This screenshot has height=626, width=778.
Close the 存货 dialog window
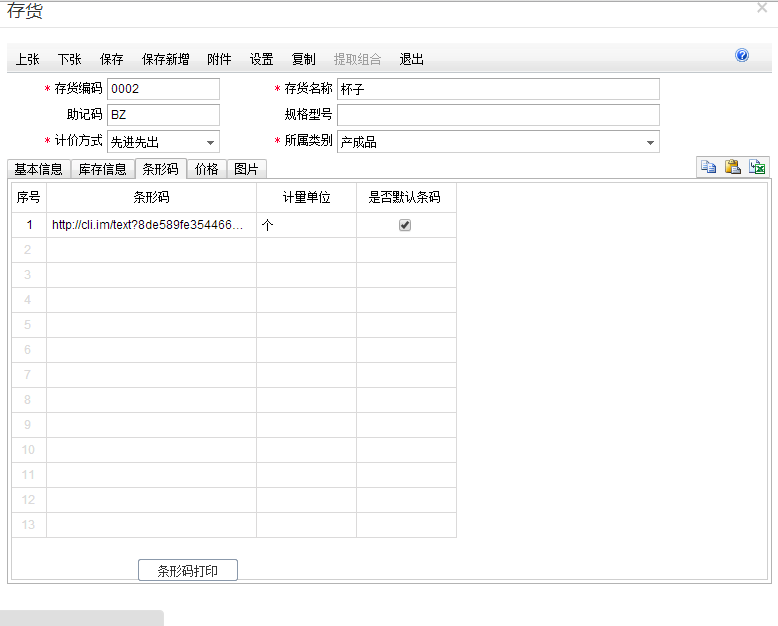tap(762, 8)
